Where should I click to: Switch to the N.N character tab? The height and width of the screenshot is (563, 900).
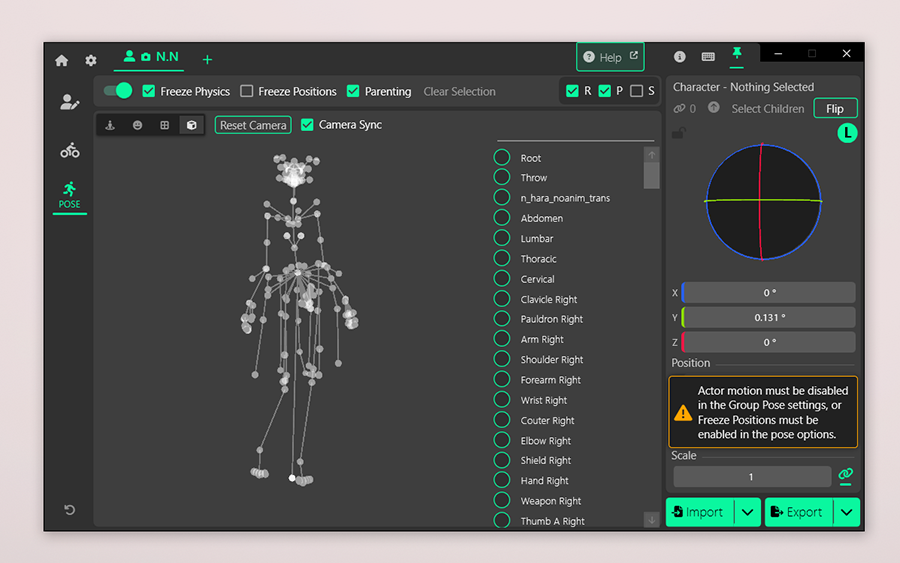click(151, 57)
